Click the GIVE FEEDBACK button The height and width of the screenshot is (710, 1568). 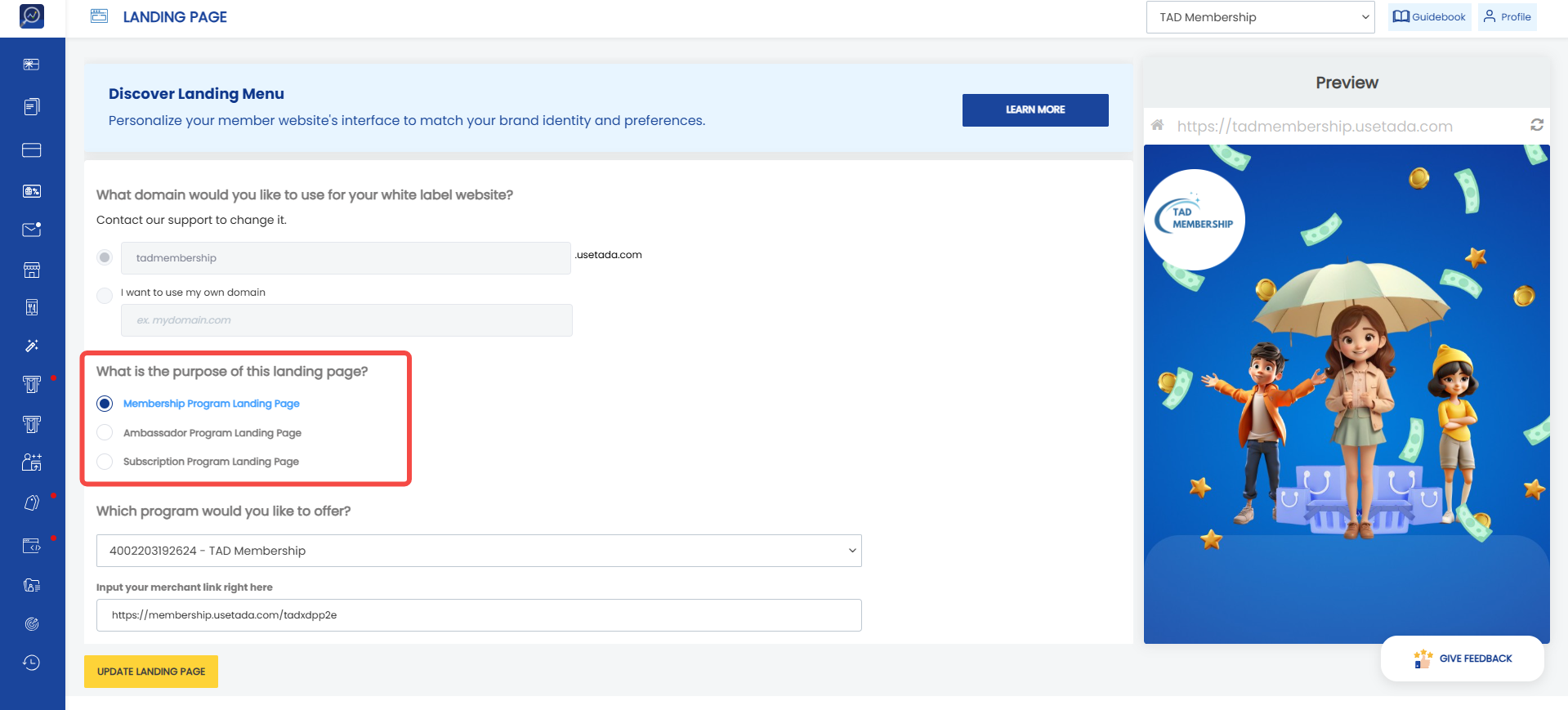tap(1463, 659)
